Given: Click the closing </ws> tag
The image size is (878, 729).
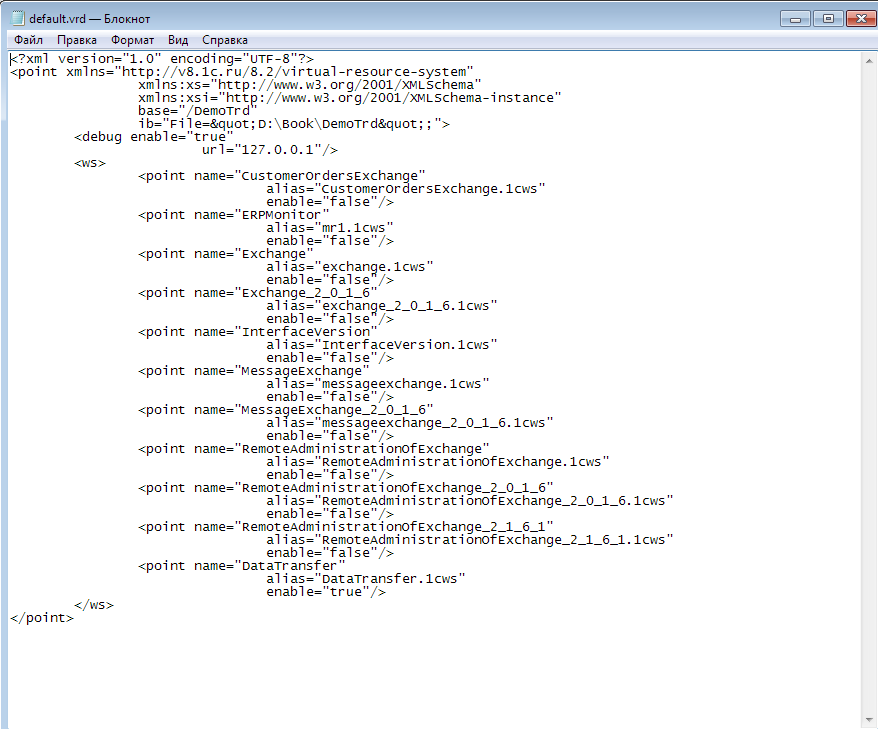Looking at the screenshot, I should pyautogui.click(x=94, y=605).
